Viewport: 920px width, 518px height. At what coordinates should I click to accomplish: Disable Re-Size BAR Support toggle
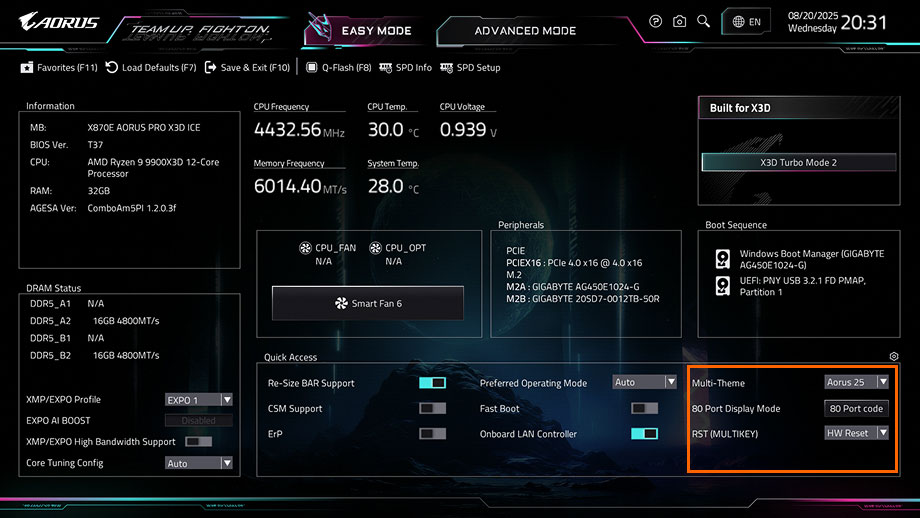tap(432, 383)
